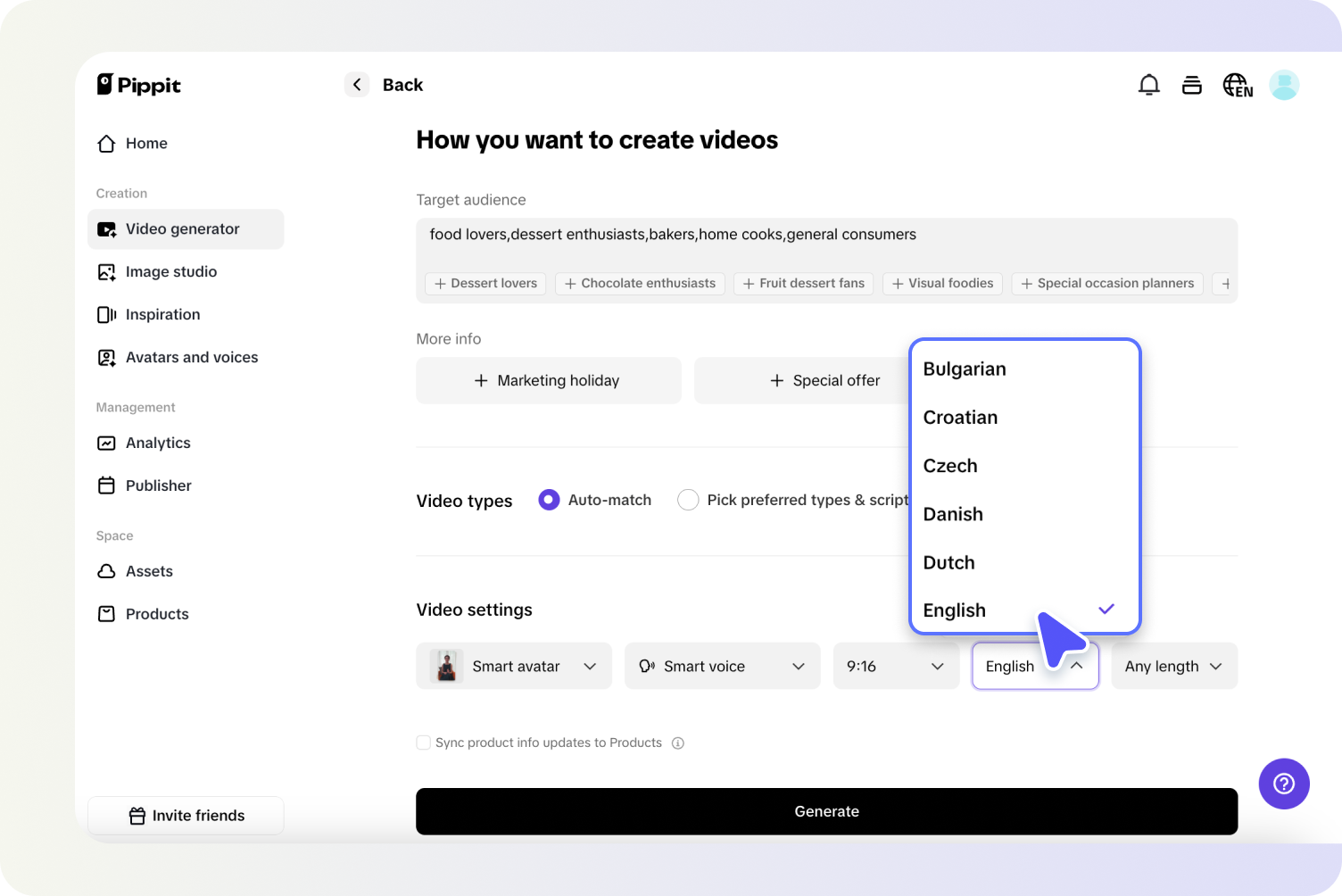Expand the 9:16 aspect ratio selector

[x=895, y=666]
